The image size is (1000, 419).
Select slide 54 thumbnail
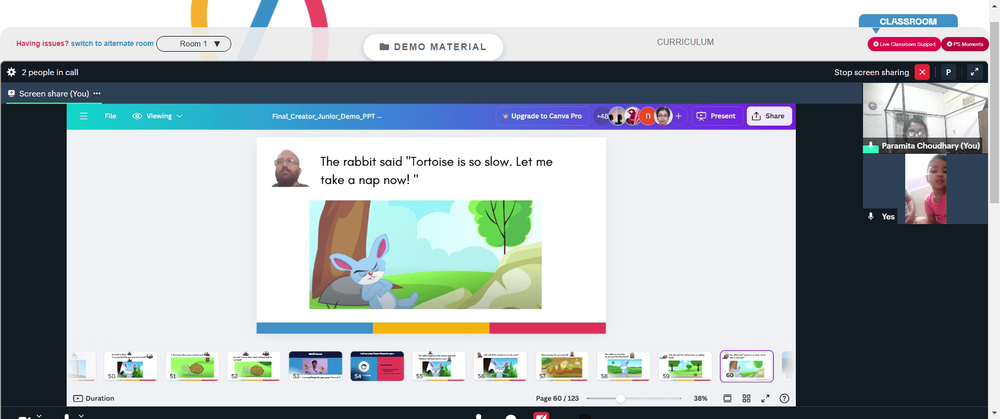pos(377,366)
